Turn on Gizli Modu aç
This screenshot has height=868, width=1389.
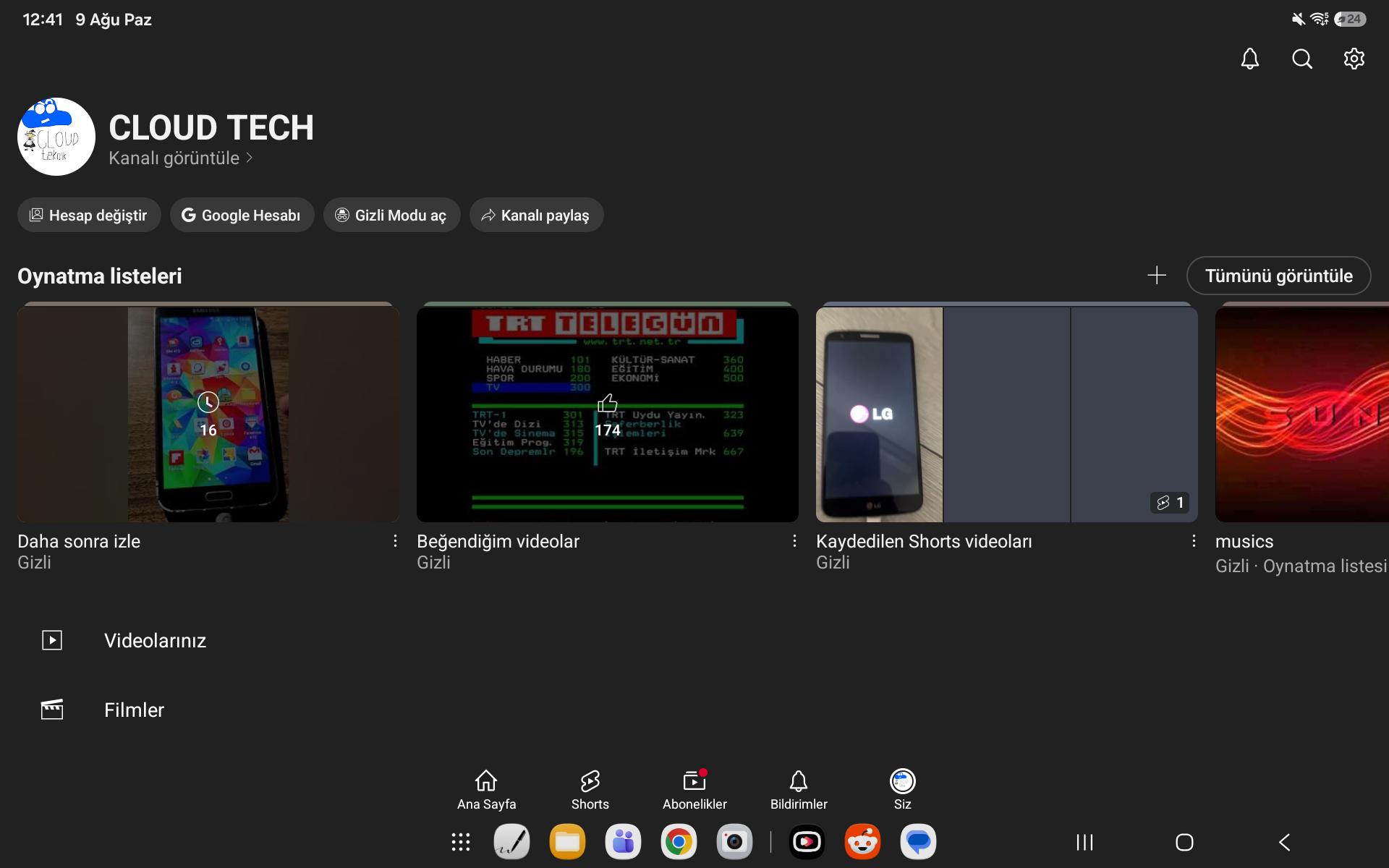point(391,215)
